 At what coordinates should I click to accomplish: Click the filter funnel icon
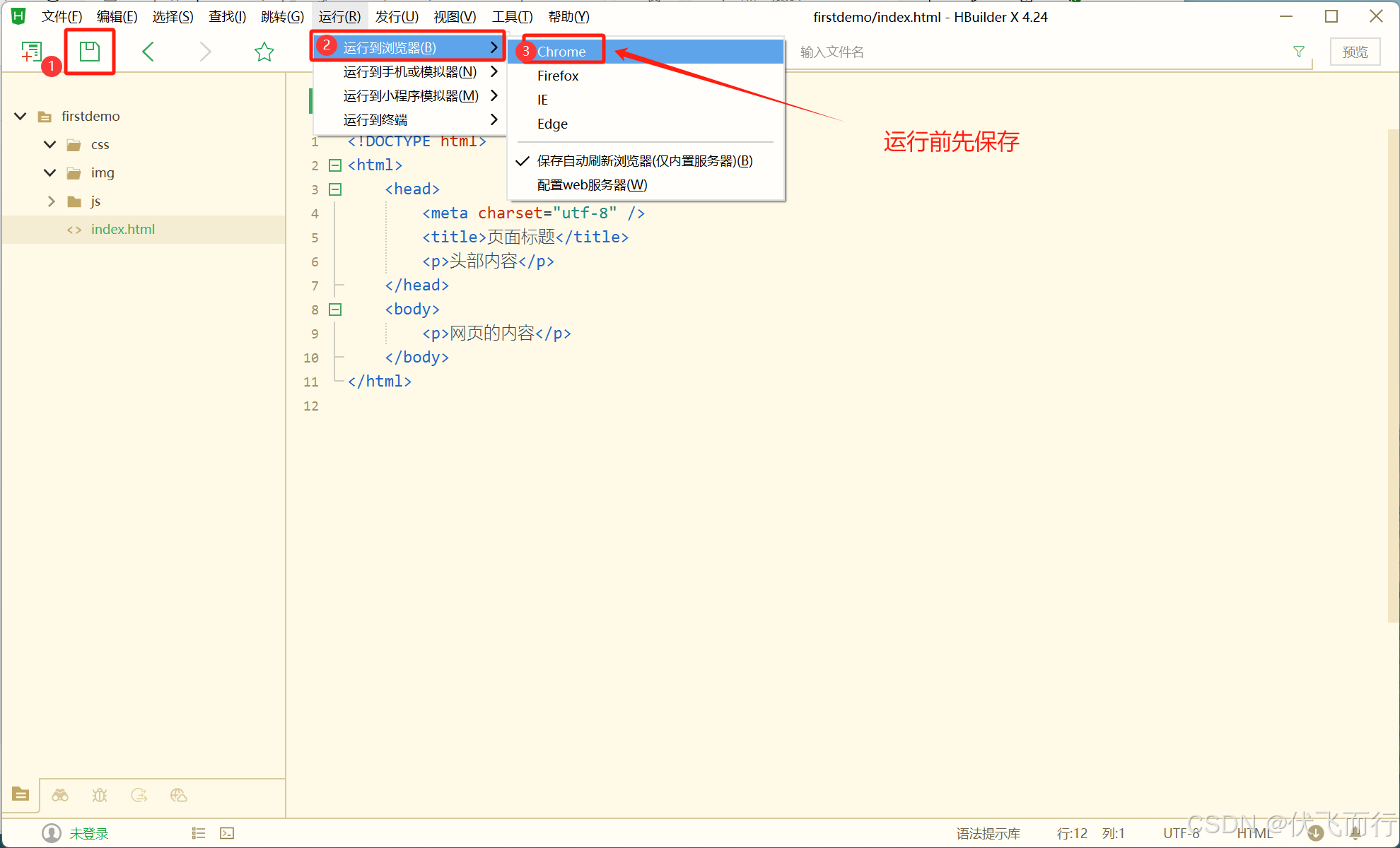click(1299, 51)
